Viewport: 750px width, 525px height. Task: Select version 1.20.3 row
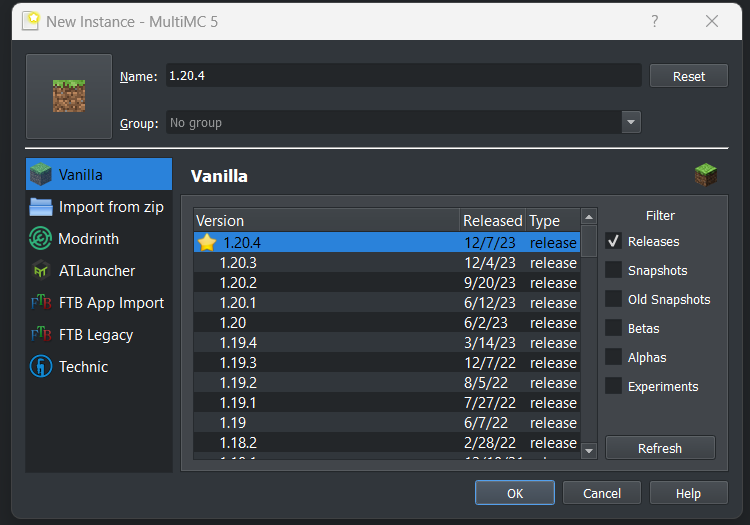click(387, 262)
